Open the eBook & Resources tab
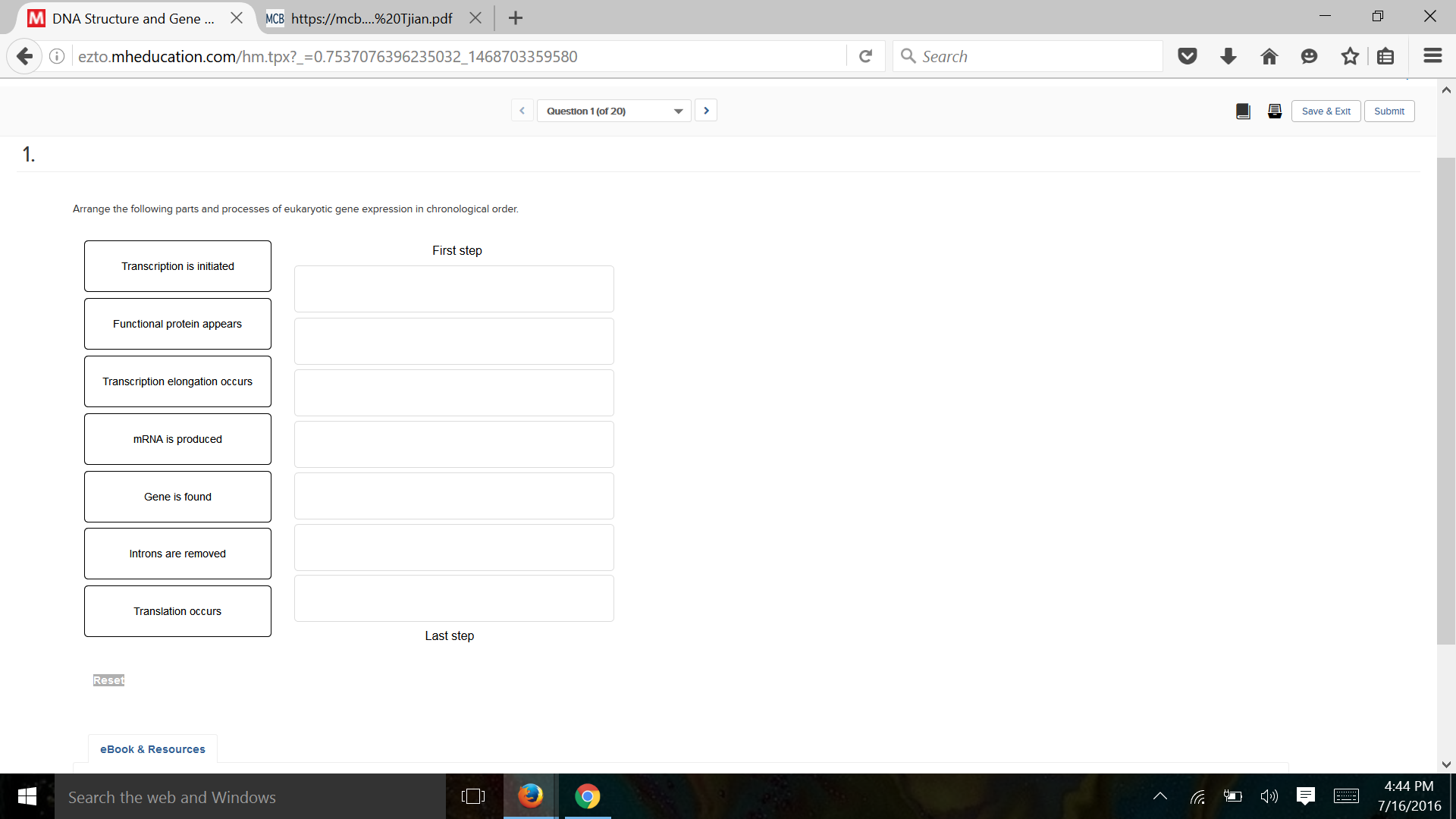Image resolution: width=1456 pixels, height=819 pixels. (x=152, y=749)
